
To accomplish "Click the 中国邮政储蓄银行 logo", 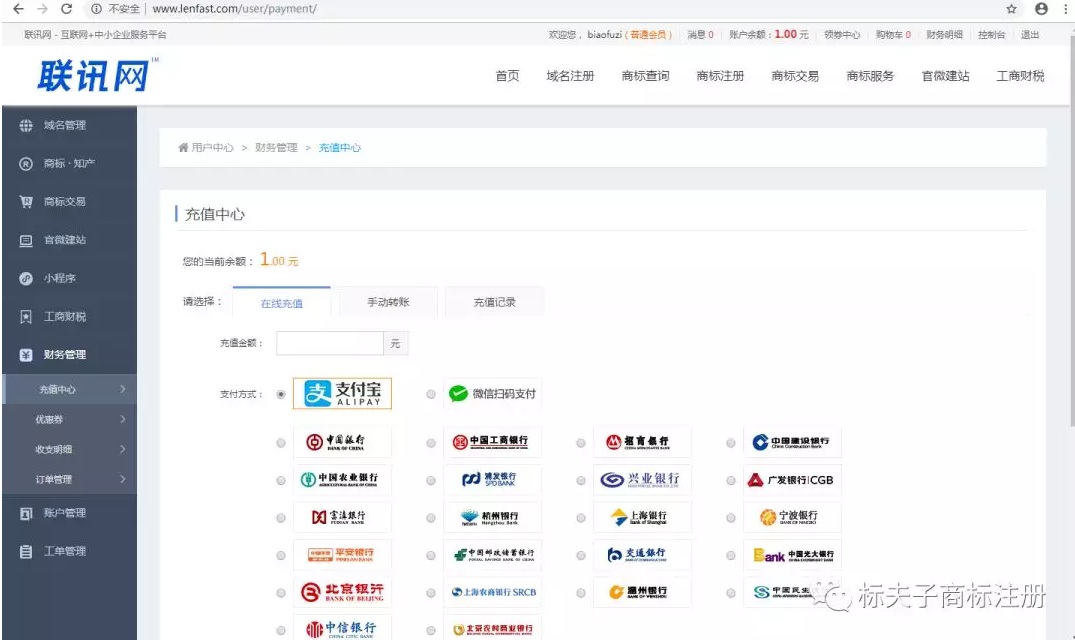I will [x=492, y=554].
